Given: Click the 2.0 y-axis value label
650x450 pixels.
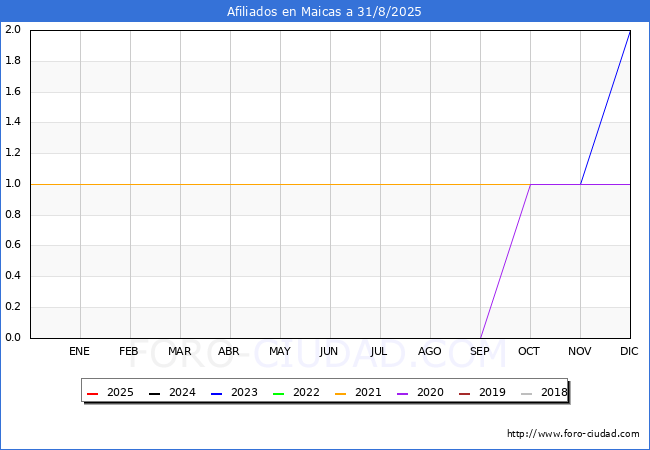Looking at the screenshot, I should (13, 30).
